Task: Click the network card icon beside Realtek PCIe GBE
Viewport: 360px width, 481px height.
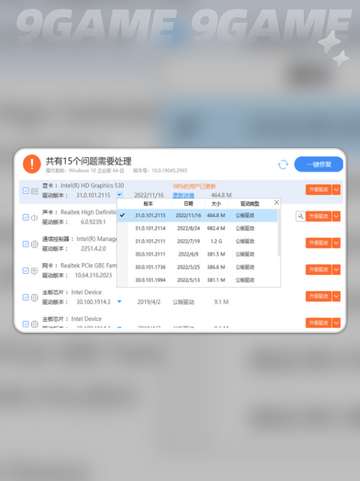Action: [x=34, y=271]
